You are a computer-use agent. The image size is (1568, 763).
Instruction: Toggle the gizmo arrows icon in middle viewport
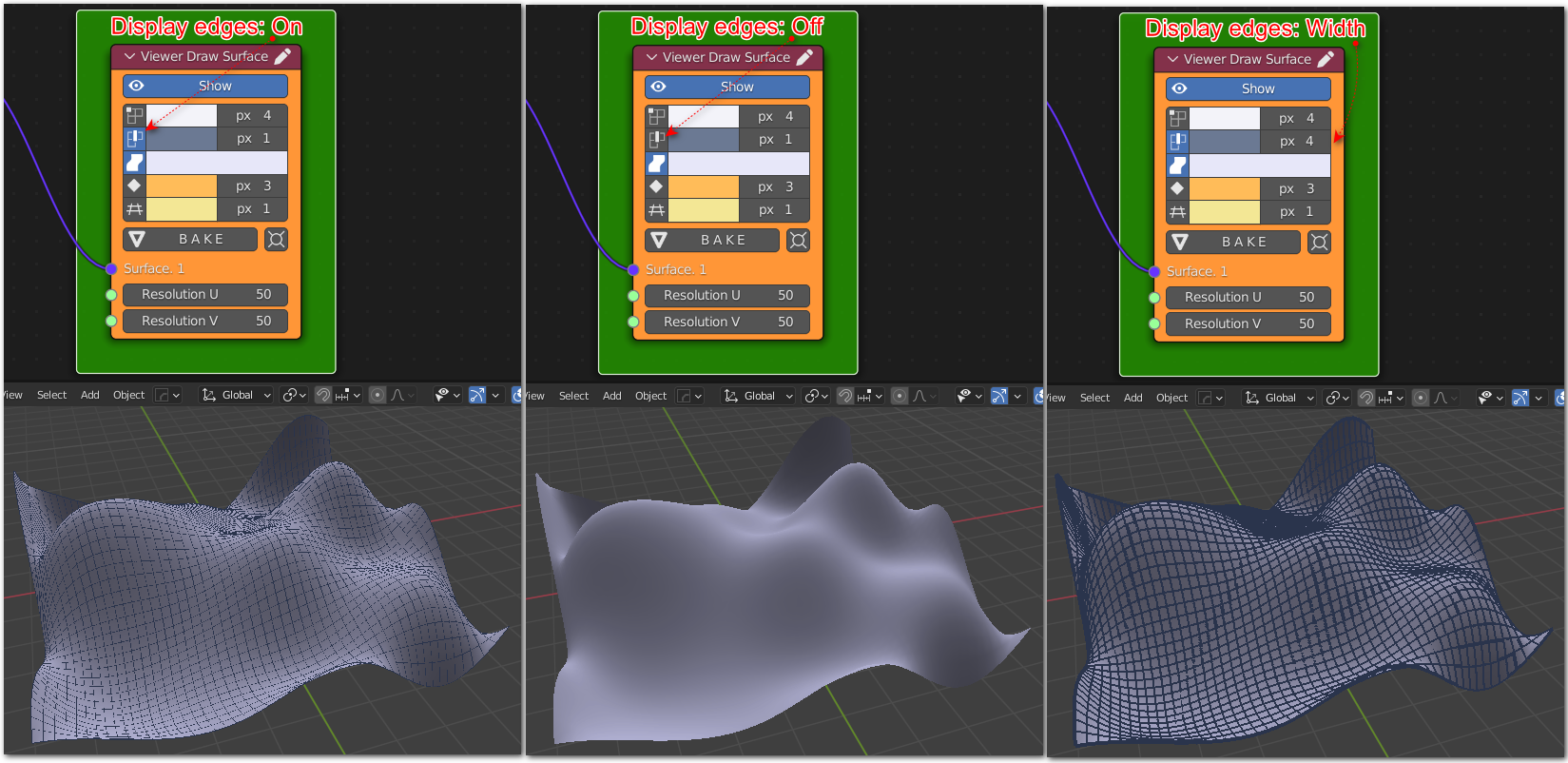(999, 396)
